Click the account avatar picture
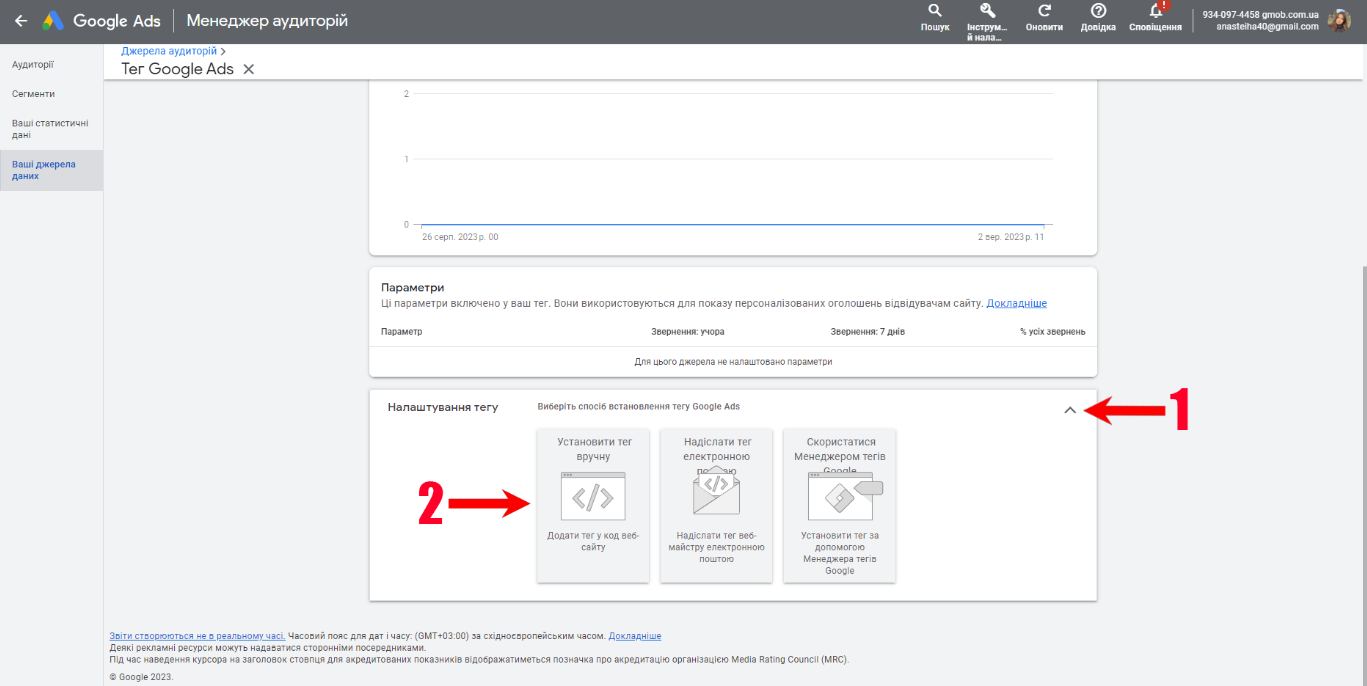Image resolution: width=1367 pixels, height=686 pixels. (x=1339, y=20)
